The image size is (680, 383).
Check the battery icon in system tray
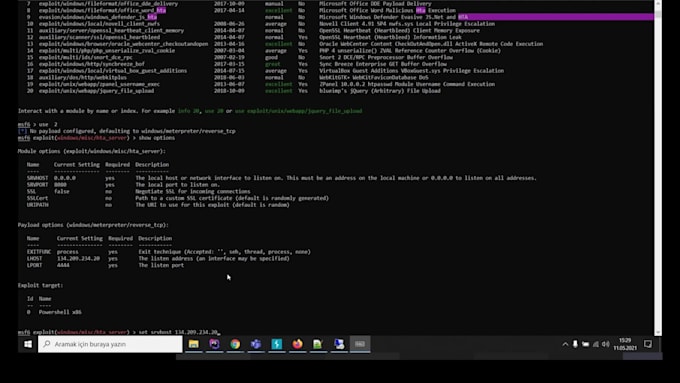click(x=585, y=344)
